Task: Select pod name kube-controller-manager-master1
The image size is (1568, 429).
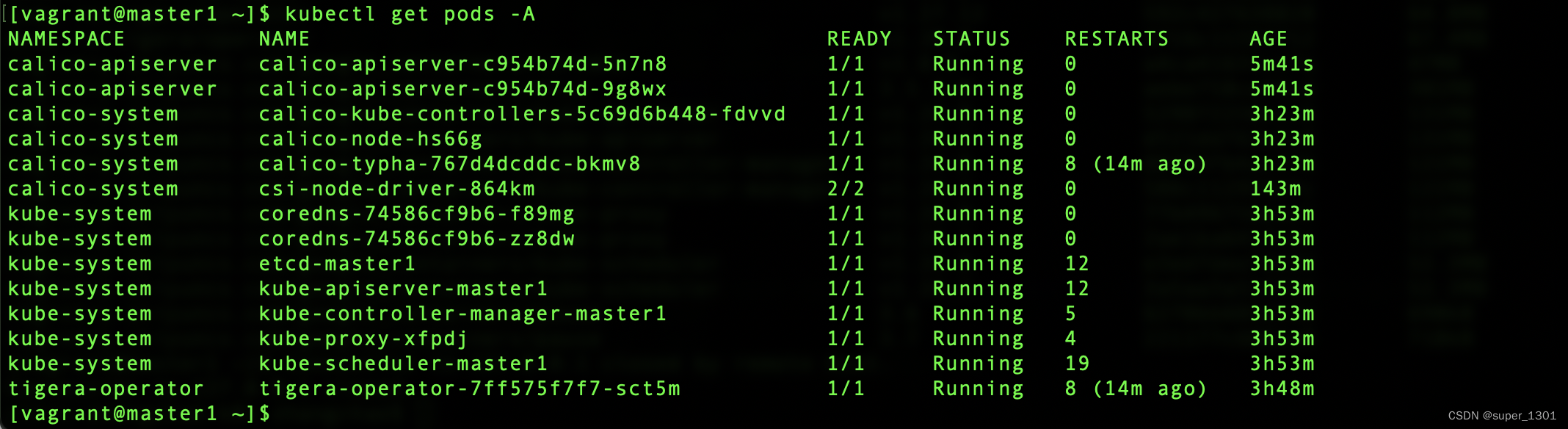Action: point(463,314)
